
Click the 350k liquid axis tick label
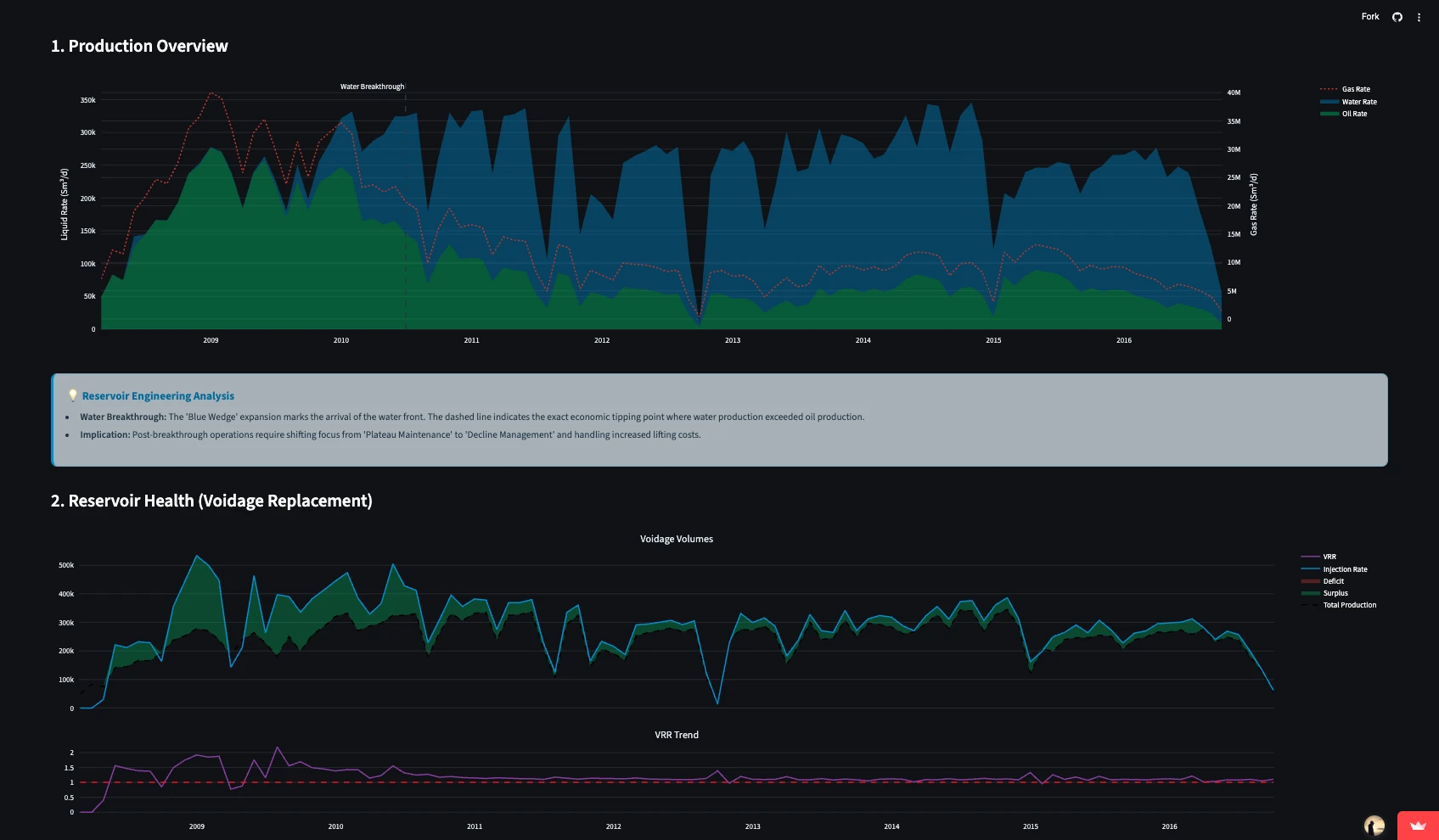(x=88, y=100)
